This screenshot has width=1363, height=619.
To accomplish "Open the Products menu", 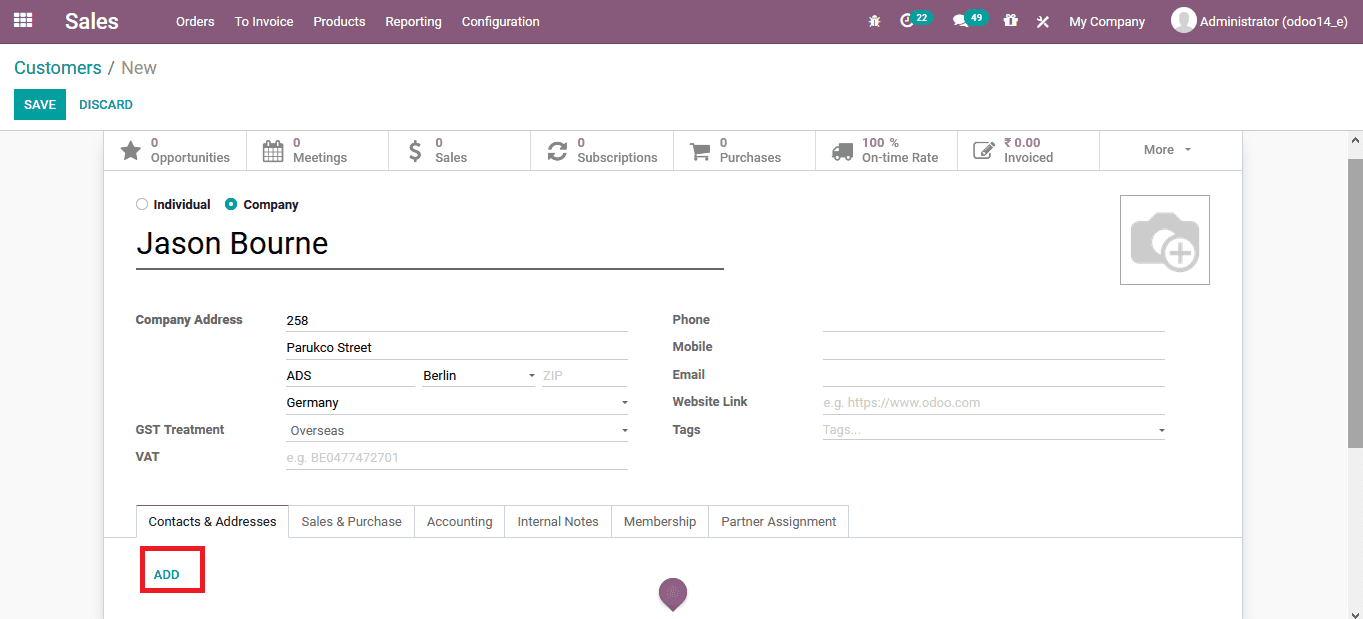I will click(x=339, y=21).
